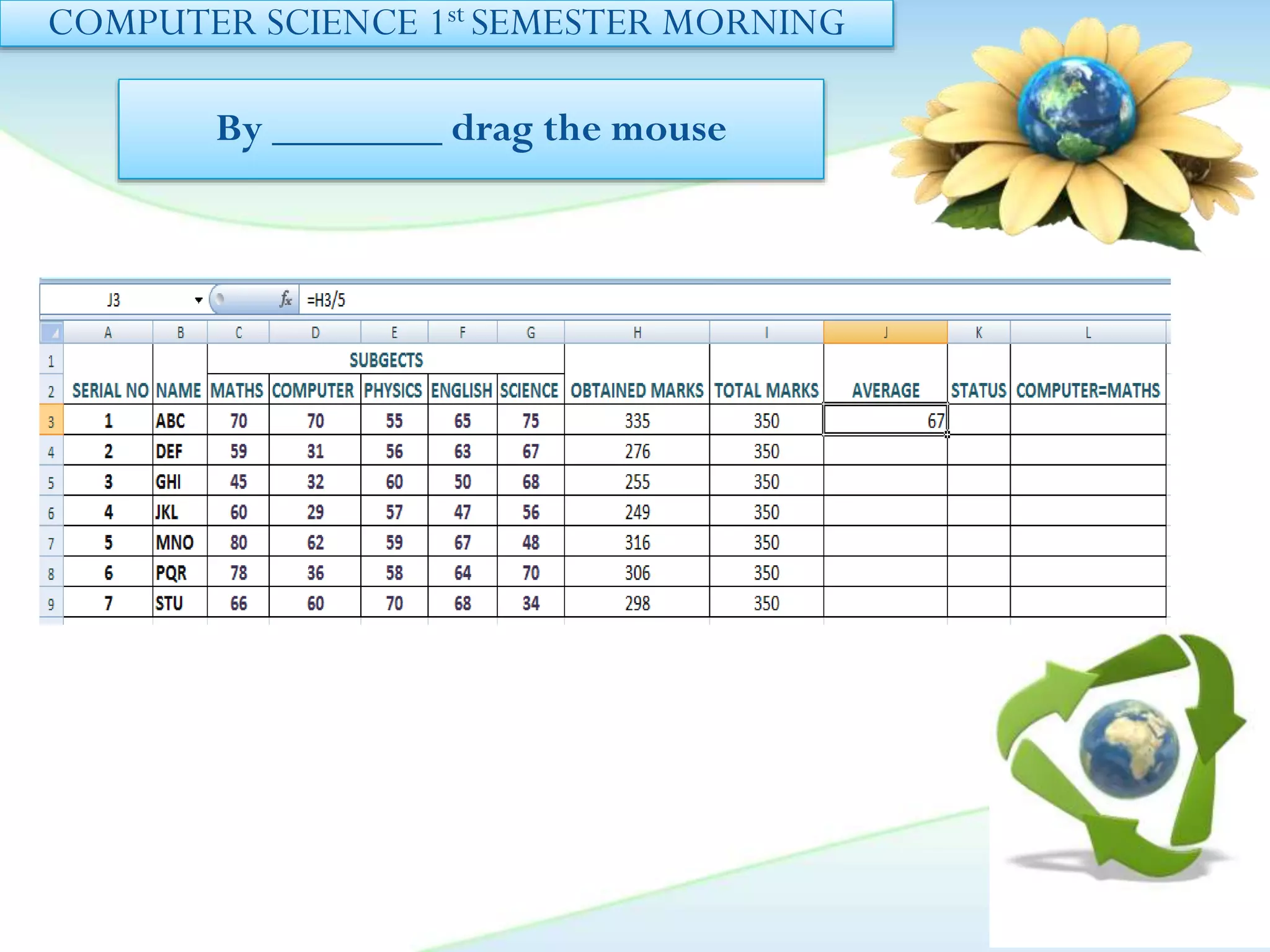Click name cell DEF
Screen dimensions: 1270x952
point(180,451)
